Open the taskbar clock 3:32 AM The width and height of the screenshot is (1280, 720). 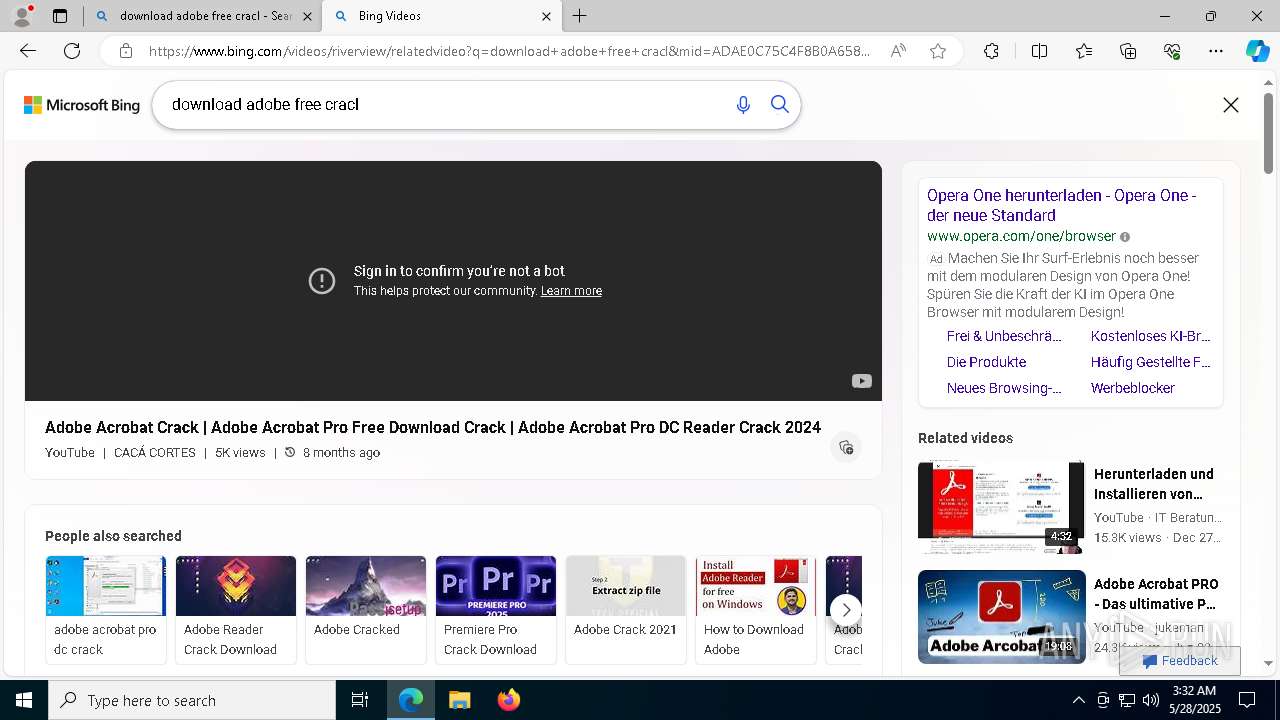(x=1193, y=700)
